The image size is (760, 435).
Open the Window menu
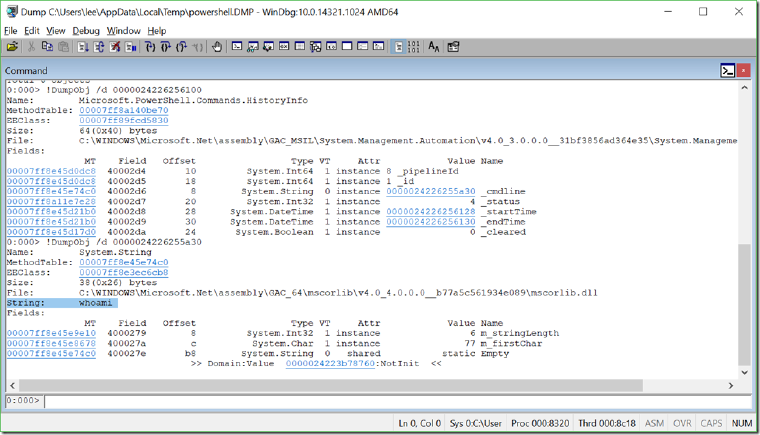pyautogui.click(x=124, y=31)
